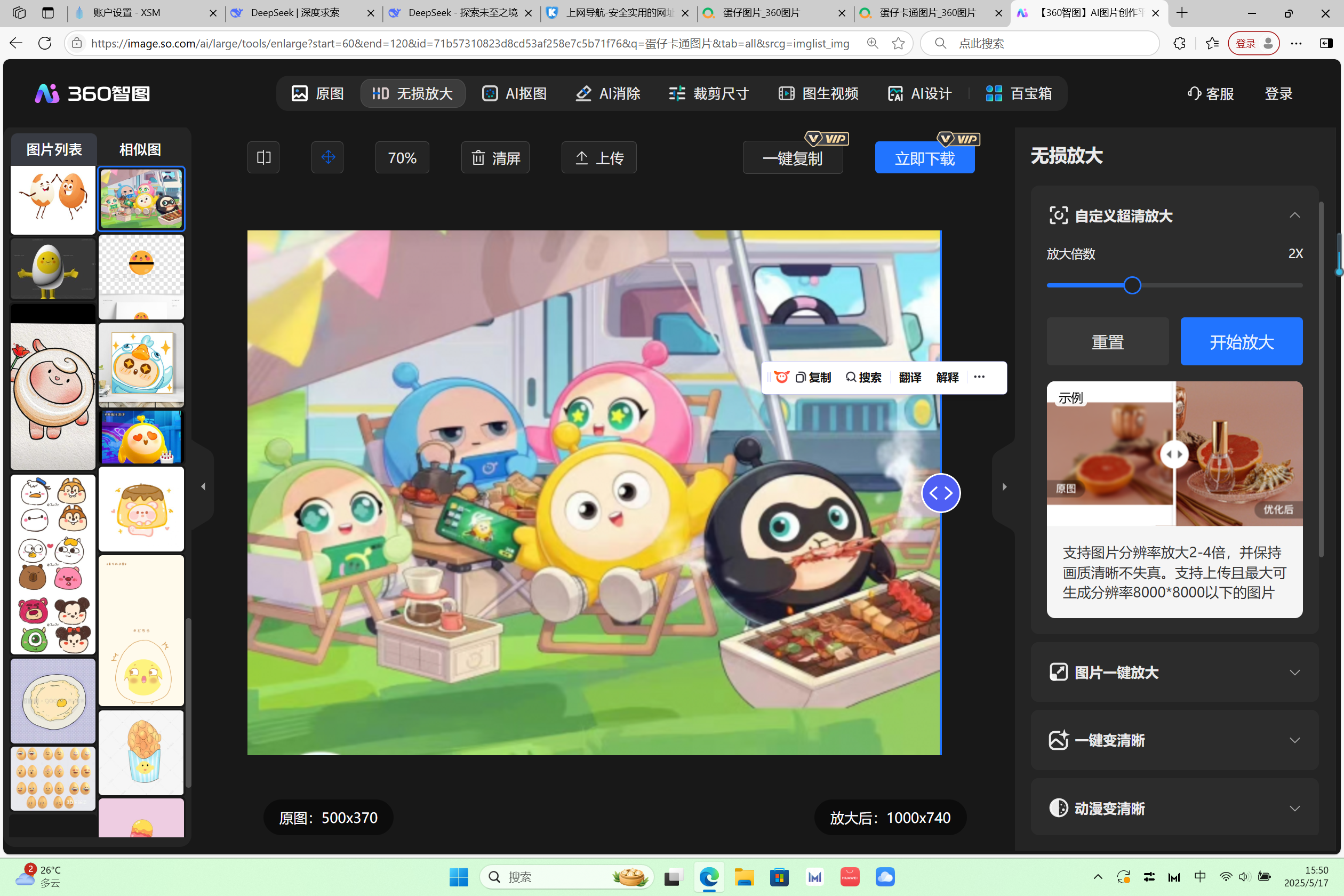Click the 360智图 logo
The width and height of the screenshot is (1344, 896).
coord(93,93)
